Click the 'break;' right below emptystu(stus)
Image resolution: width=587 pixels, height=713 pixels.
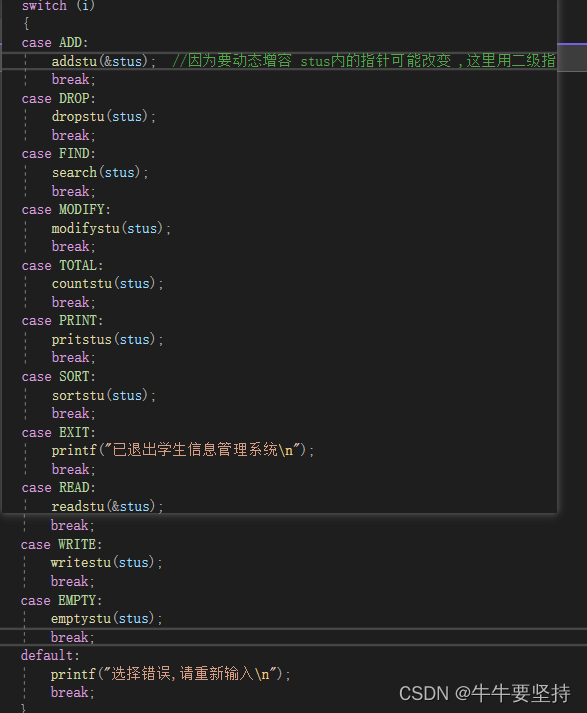click(73, 638)
